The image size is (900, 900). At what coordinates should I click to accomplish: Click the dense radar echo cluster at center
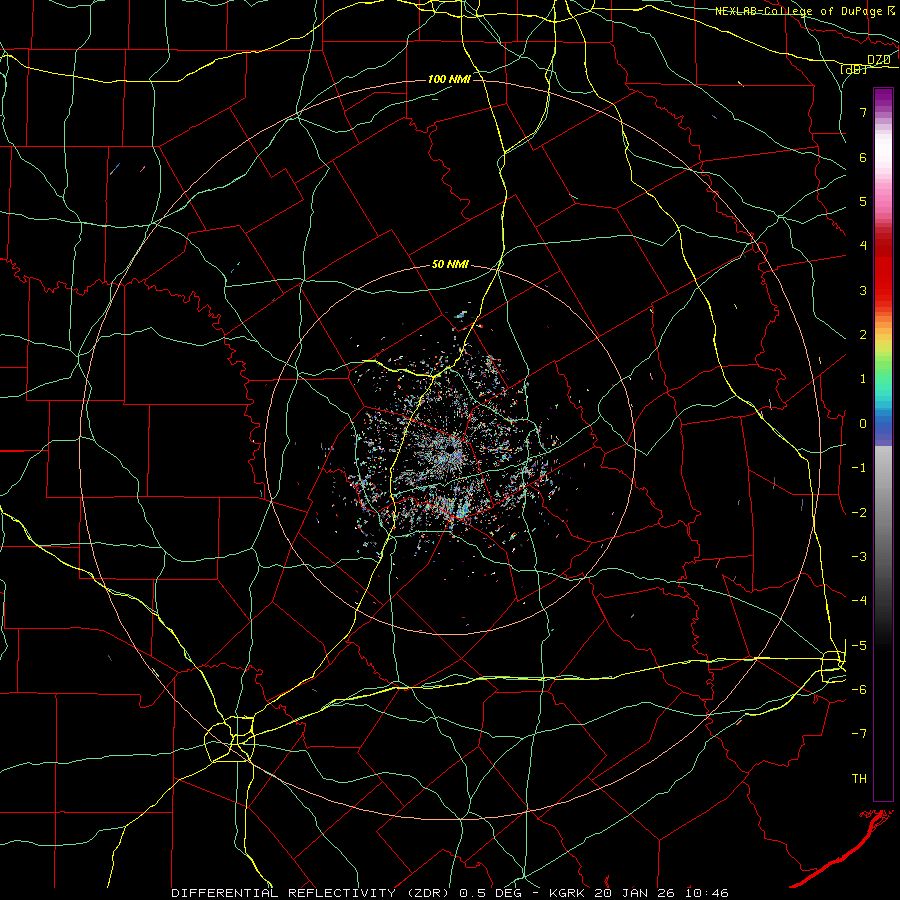point(453,453)
